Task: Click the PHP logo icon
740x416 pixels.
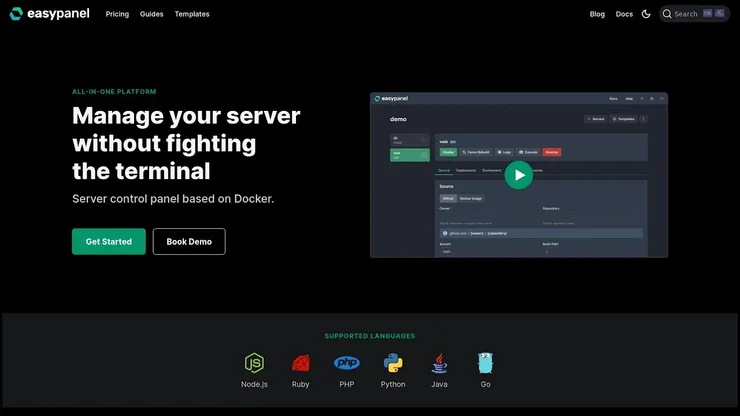Action: click(x=347, y=363)
